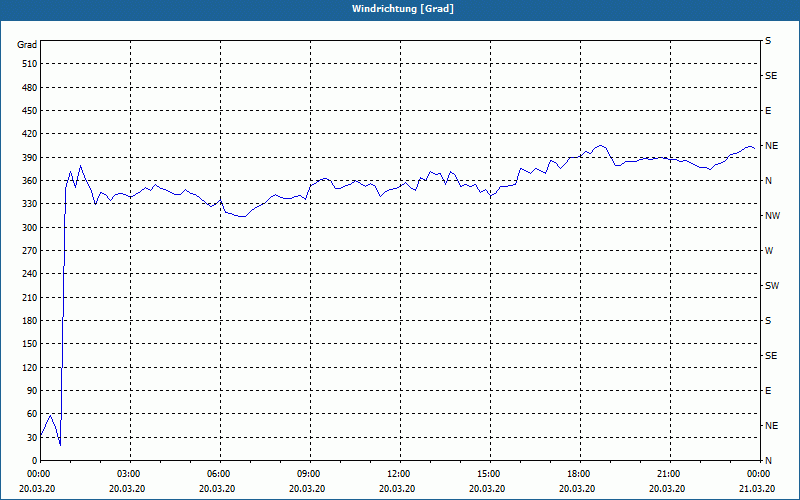Click the SW compass label
This screenshot has width=800, height=500.
pyautogui.click(x=772, y=286)
